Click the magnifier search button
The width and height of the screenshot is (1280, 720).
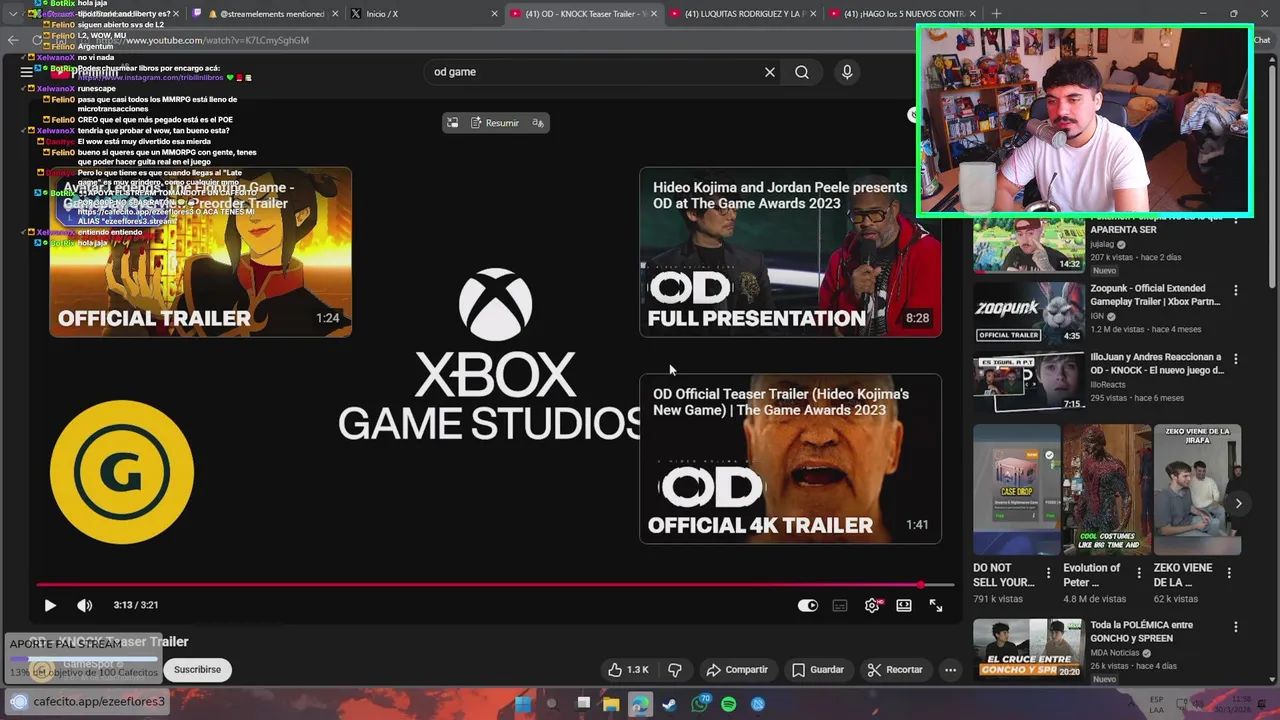802,72
